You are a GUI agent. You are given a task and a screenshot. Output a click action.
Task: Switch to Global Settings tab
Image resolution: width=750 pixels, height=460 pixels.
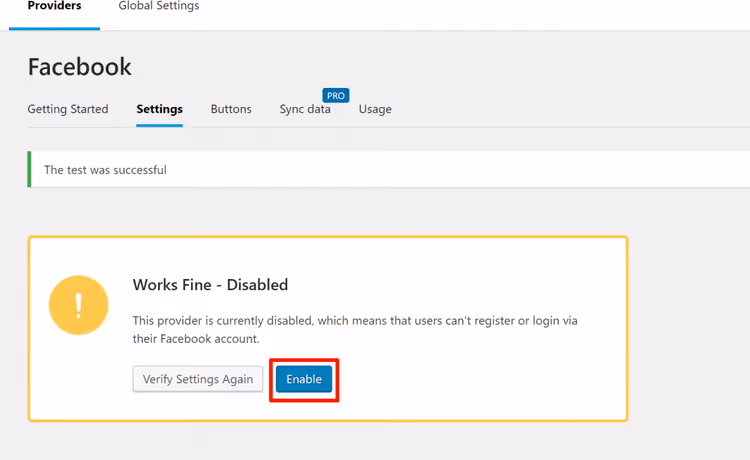click(x=159, y=7)
